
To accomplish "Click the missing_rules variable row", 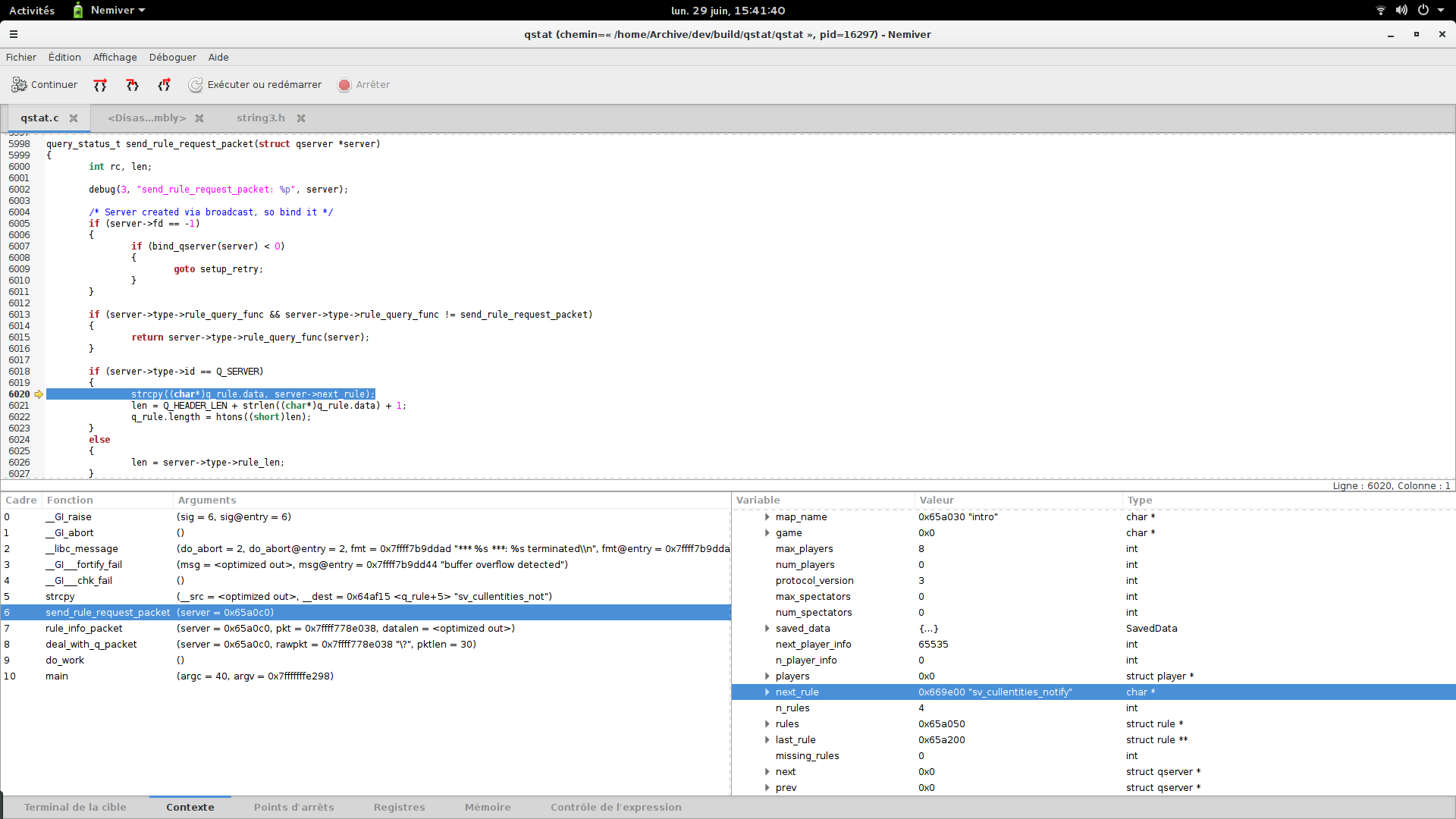I will [1094, 756].
